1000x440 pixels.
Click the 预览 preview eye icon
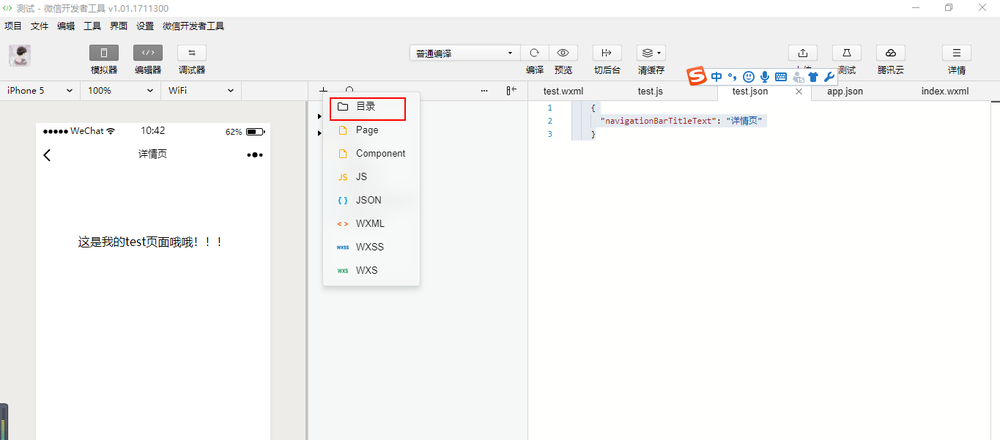tap(563, 53)
